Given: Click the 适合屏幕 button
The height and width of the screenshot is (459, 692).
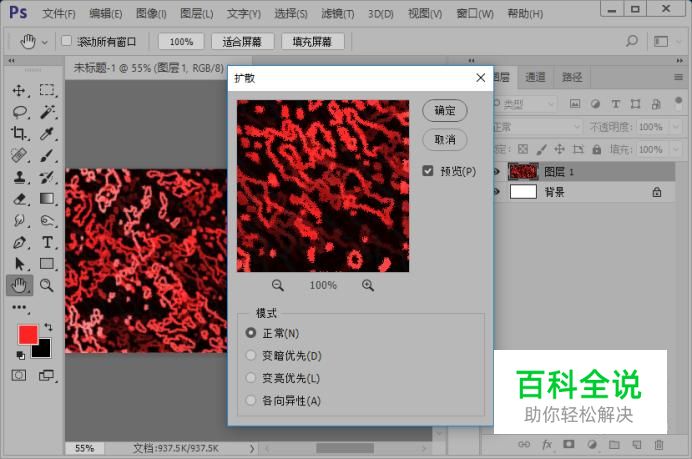Looking at the screenshot, I should [x=242, y=41].
